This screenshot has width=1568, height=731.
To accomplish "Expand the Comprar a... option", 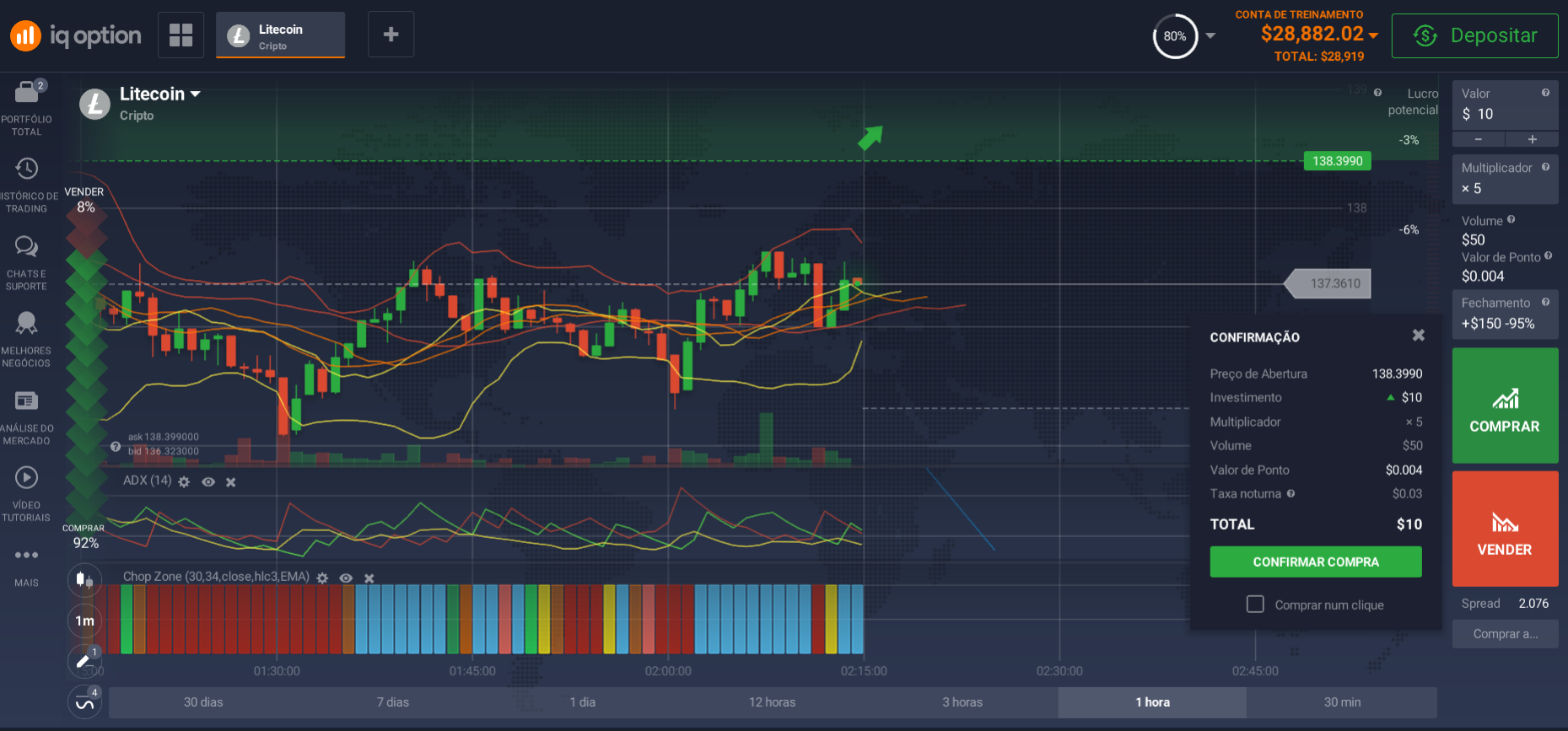I will coord(1506,634).
